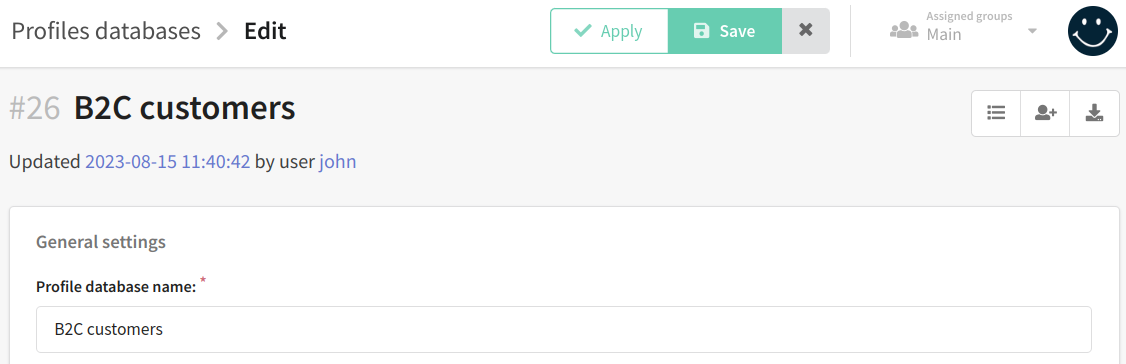Save the profile database
The height and width of the screenshot is (364, 1126).
pos(725,31)
